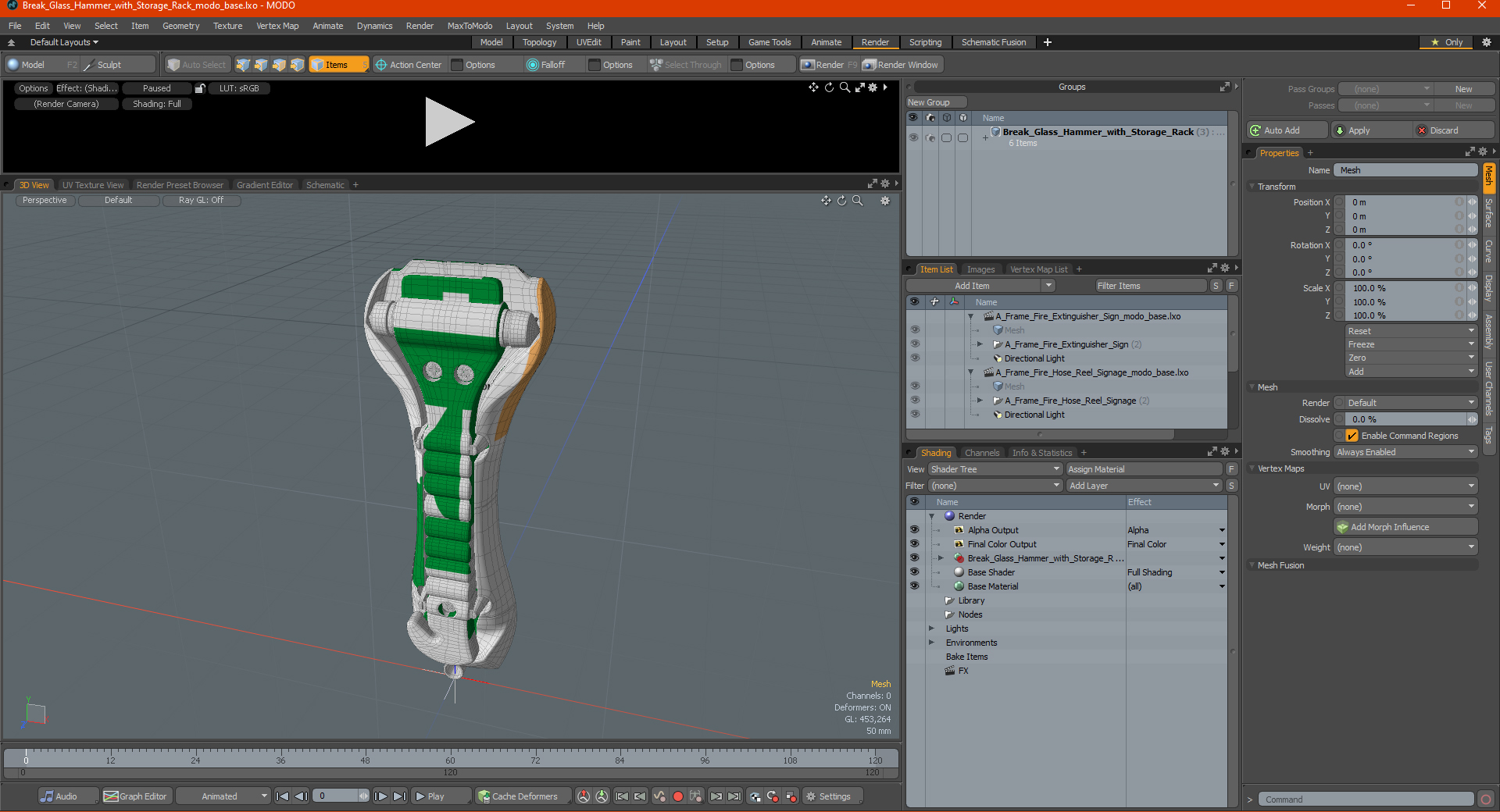Open Shader Tree view dropdown

[x=995, y=469]
